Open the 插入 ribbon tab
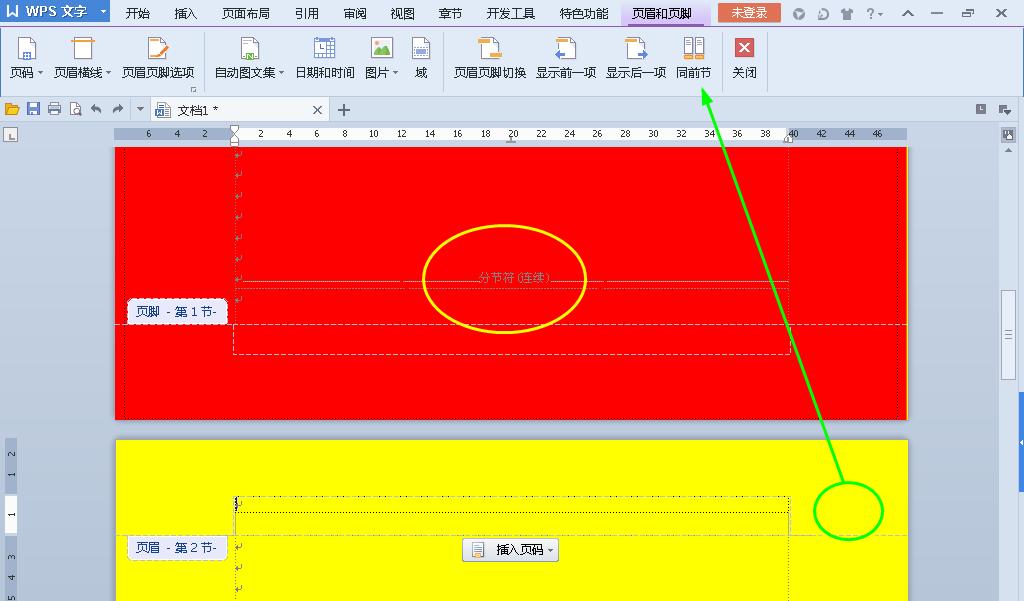The height and width of the screenshot is (601, 1024). pyautogui.click(x=185, y=13)
